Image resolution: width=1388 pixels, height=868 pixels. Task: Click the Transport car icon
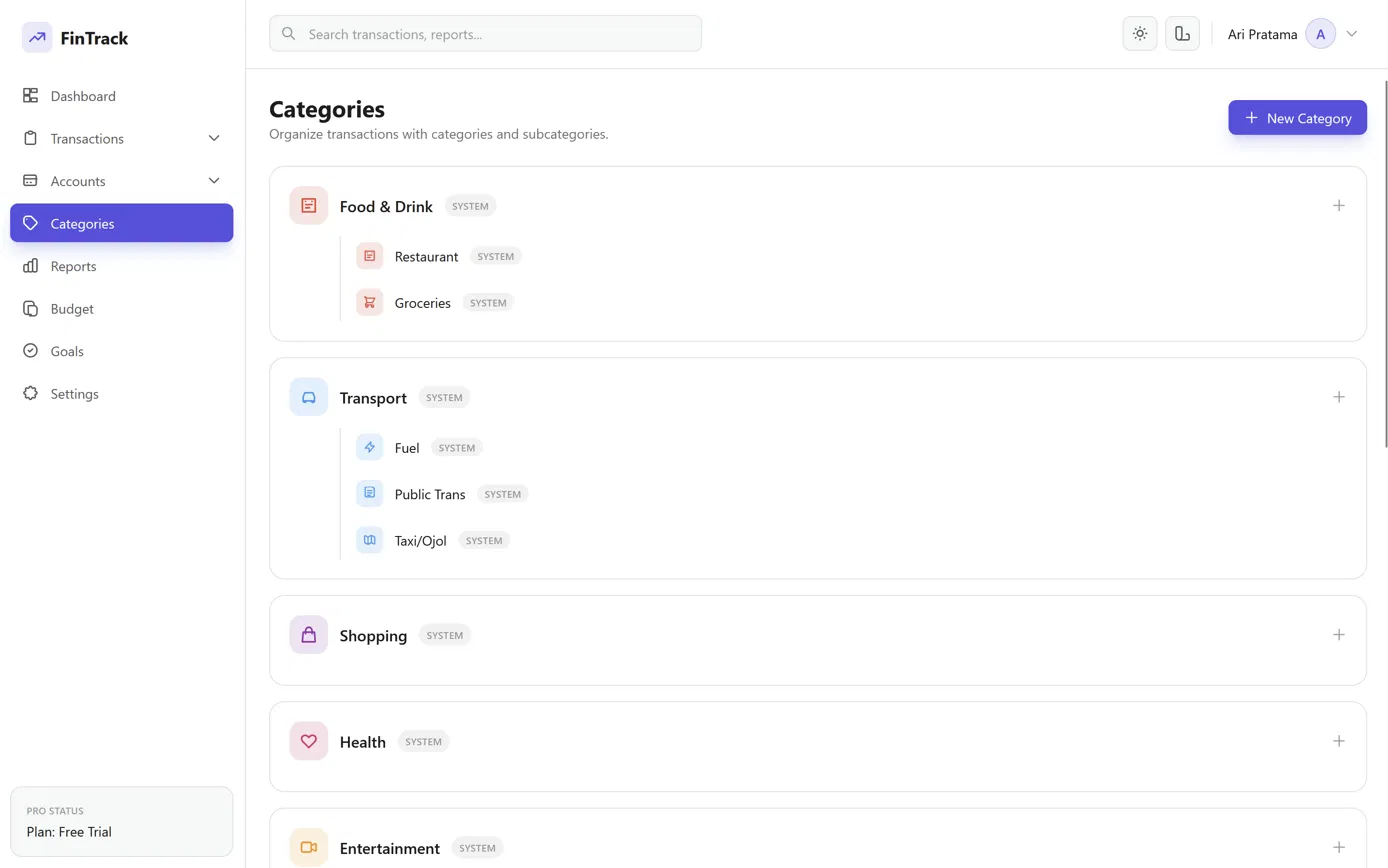pyautogui.click(x=309, y=397)
